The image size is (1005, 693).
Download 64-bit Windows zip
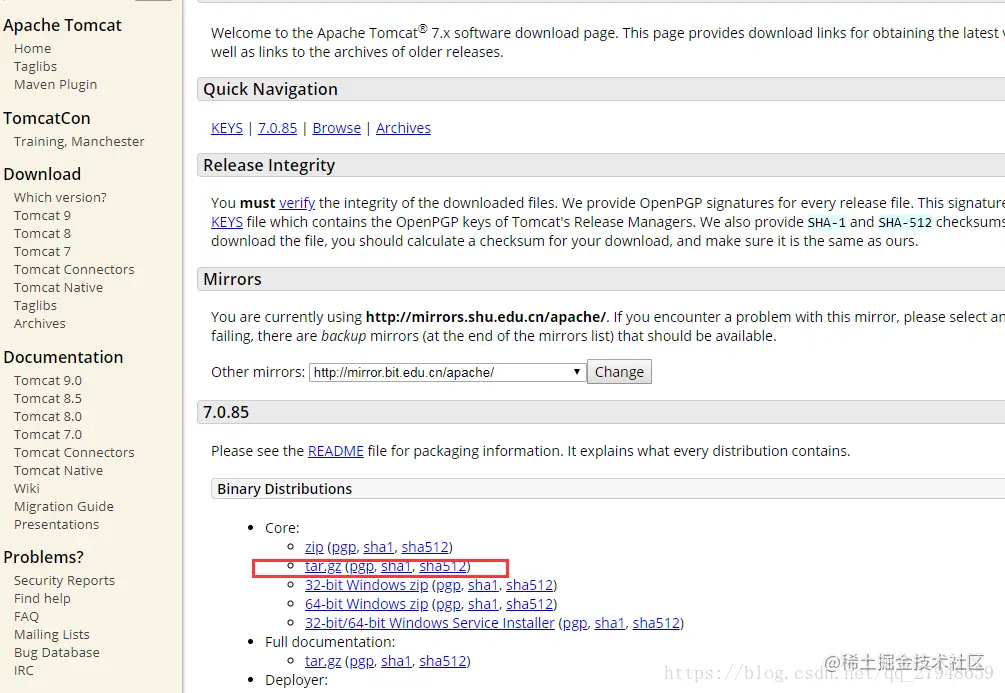pos(367,604)
